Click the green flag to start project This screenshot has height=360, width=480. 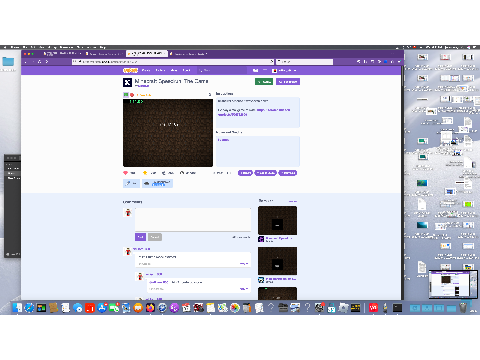[x=126, y=95]
